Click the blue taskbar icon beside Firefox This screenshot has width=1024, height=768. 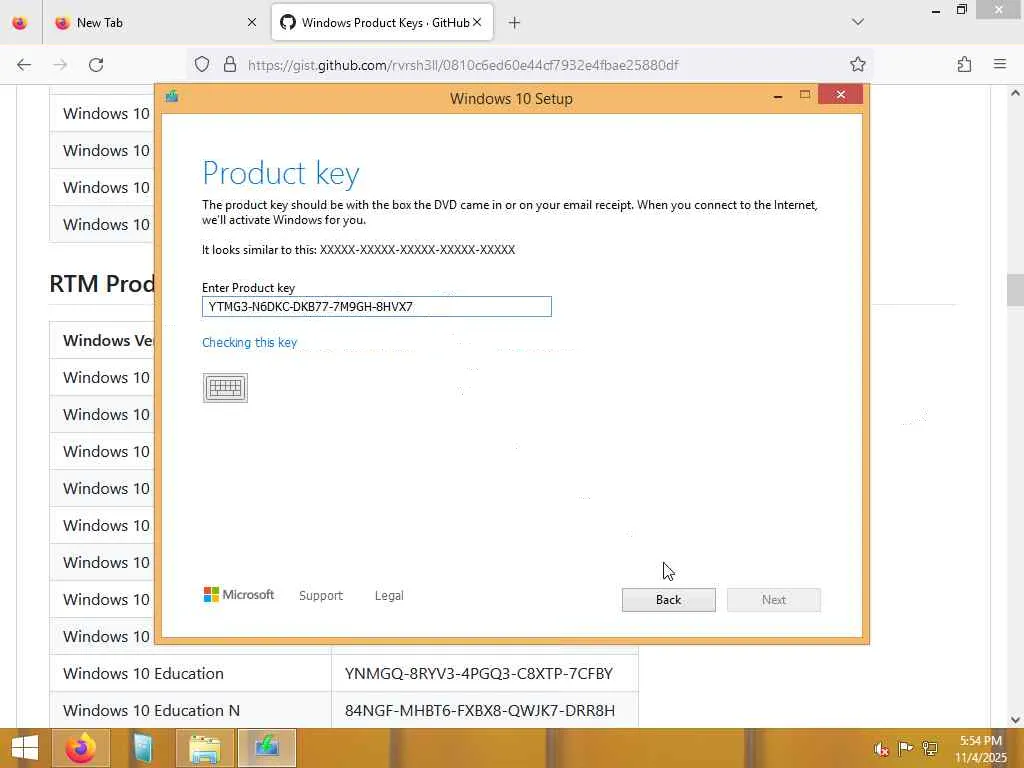pyautogui.click(x=143, y=748)
